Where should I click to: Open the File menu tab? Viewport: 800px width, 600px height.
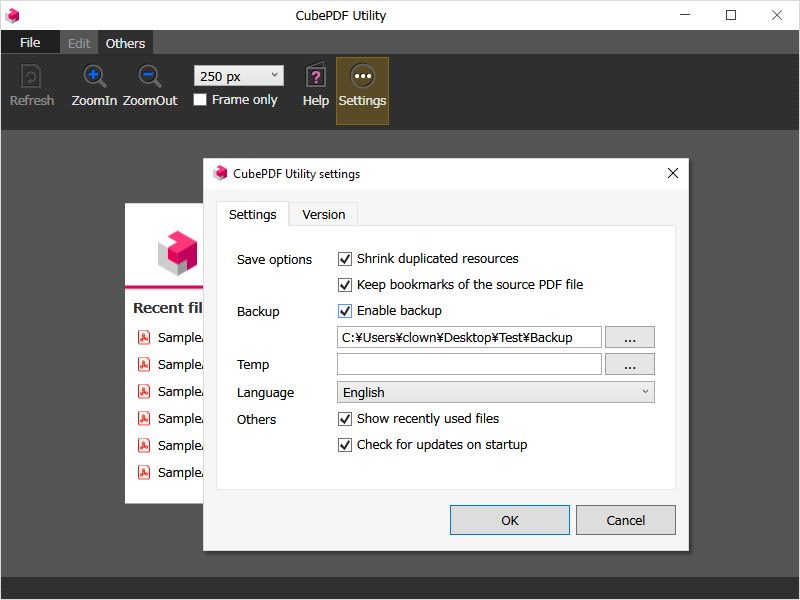tap(30, 42)
